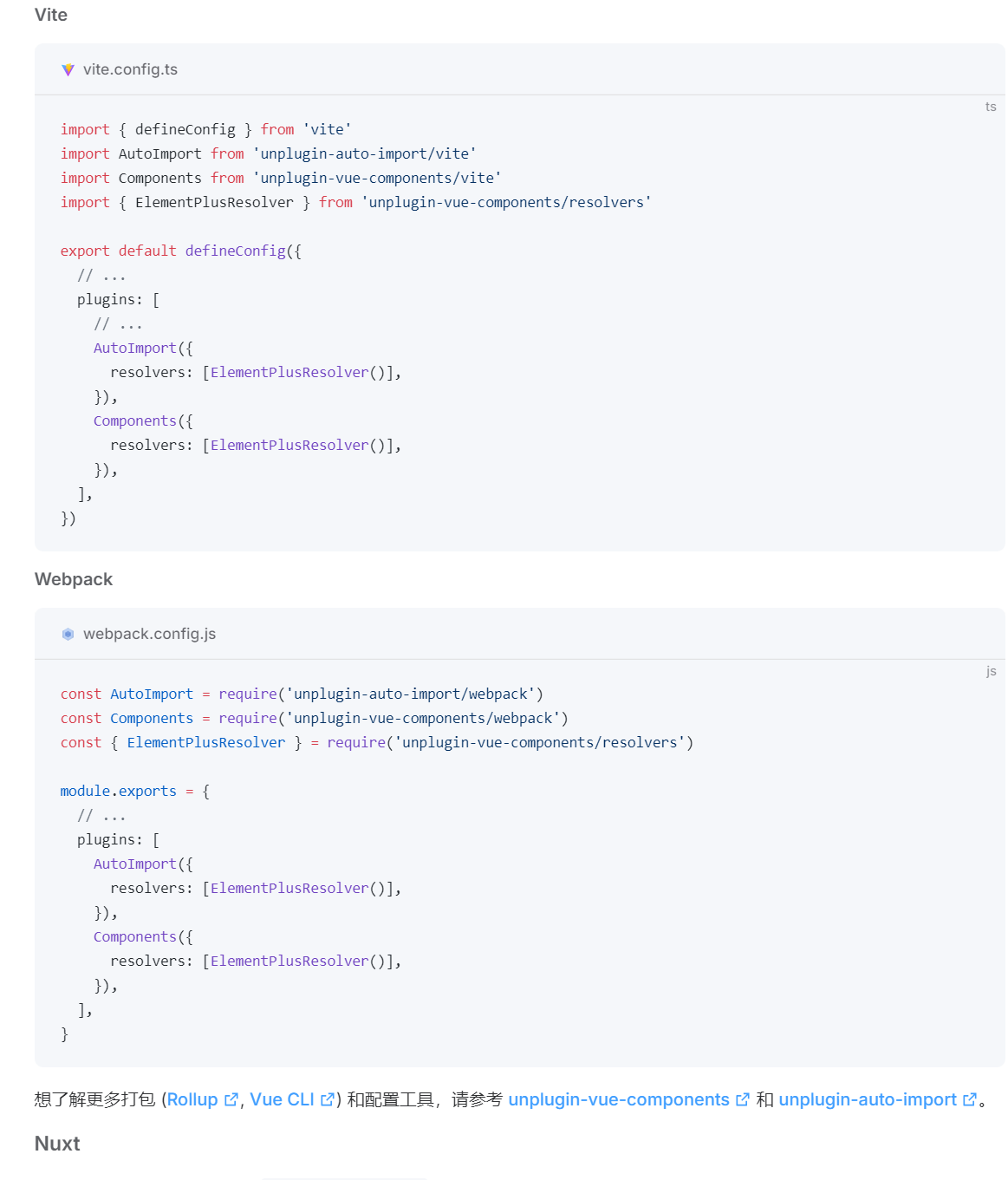Click the external-link icon after the unplugin-auto-import link
The height and width of the screenshot is (1180, 1008).
tap(969, 1100)
